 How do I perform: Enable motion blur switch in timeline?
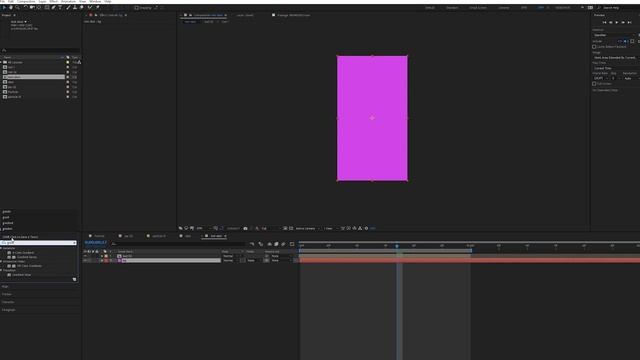tap(283, 244)
